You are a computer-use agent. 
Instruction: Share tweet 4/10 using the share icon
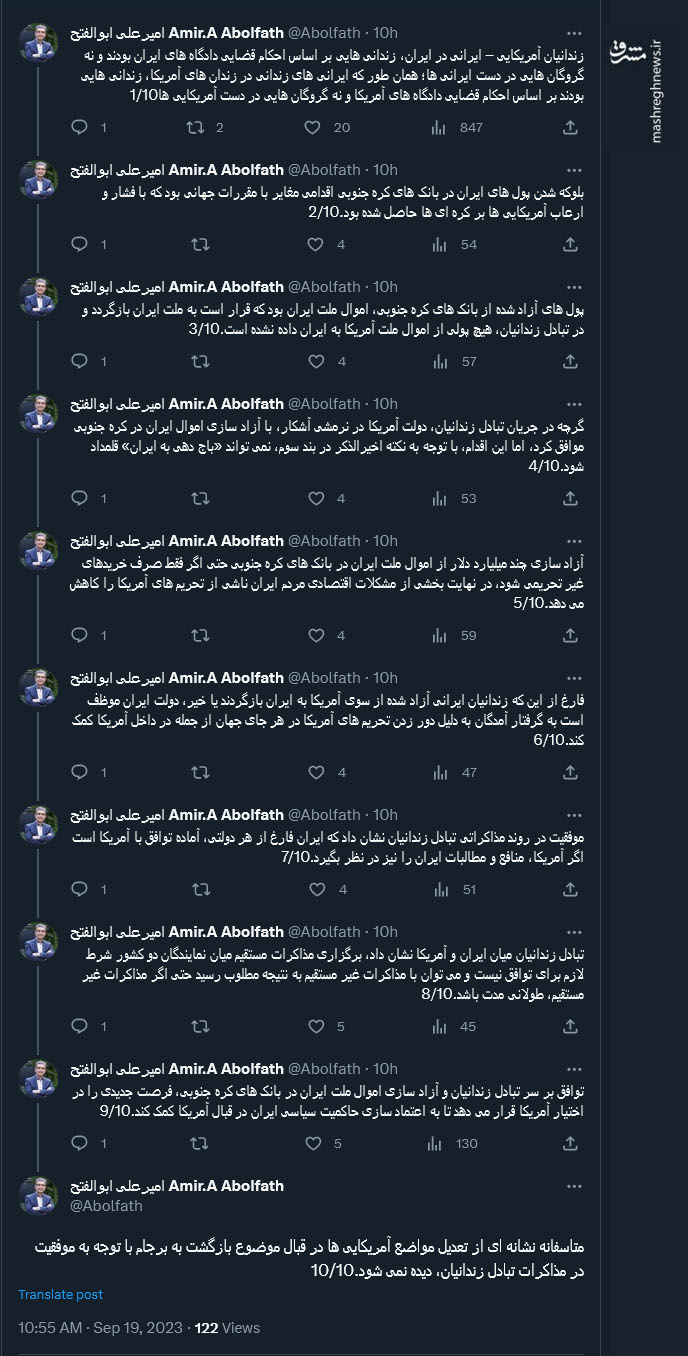click(570, 498)
